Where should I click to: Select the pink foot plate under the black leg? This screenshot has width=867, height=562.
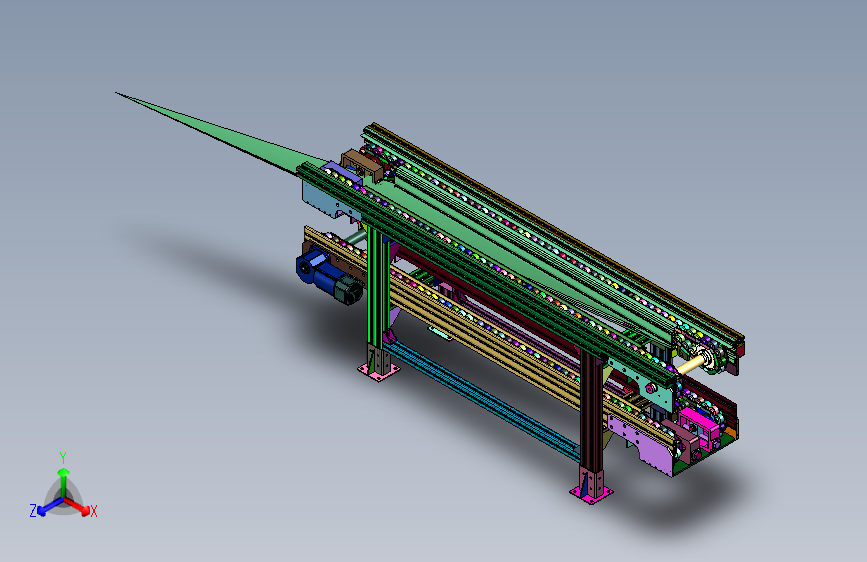coord(592,491)
